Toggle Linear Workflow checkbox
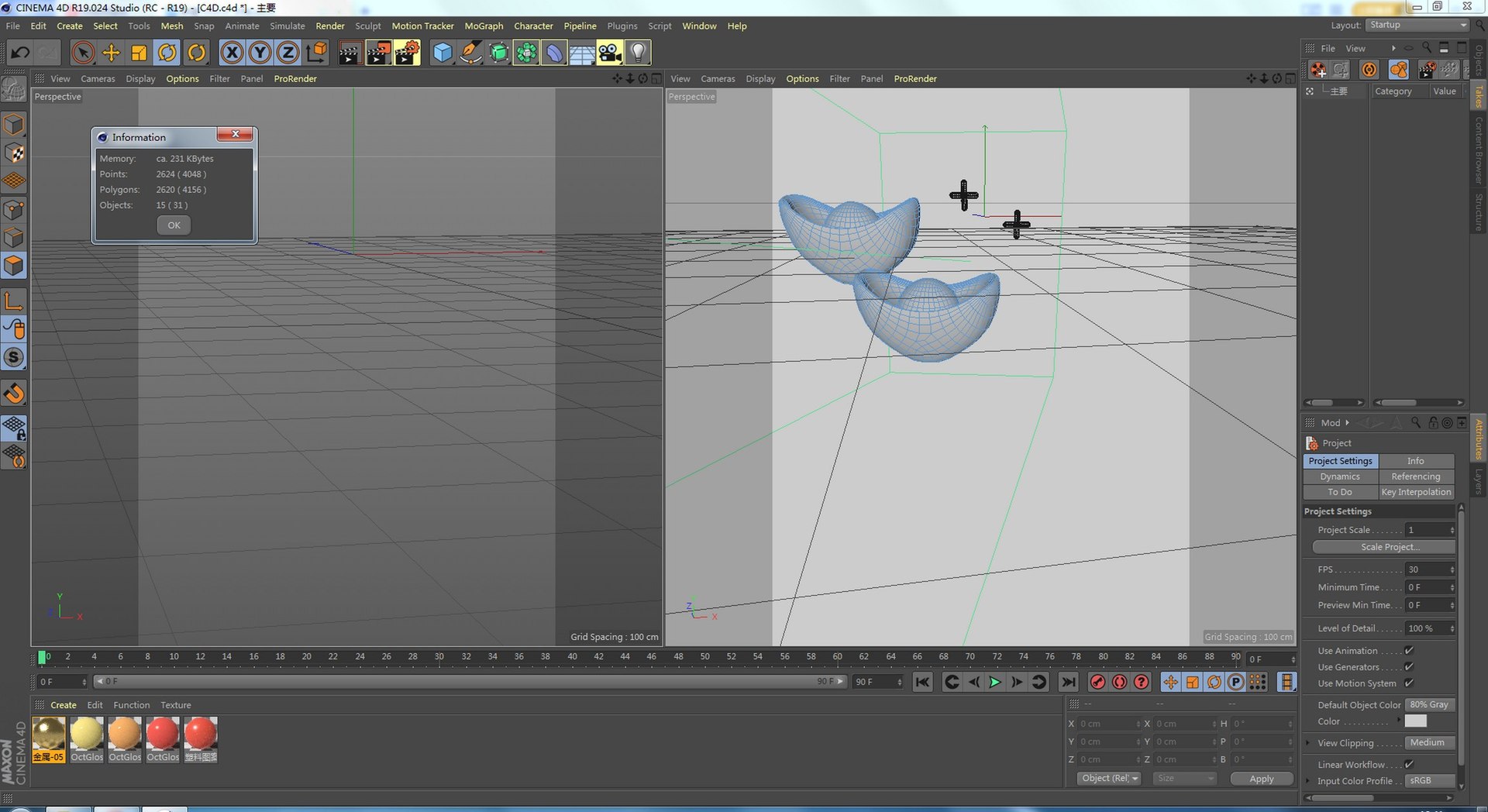 coord(1409,765)
